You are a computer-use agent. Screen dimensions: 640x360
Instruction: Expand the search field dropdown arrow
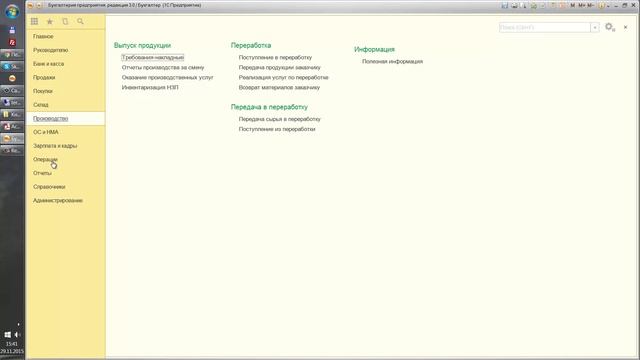[x=595, y=27]
